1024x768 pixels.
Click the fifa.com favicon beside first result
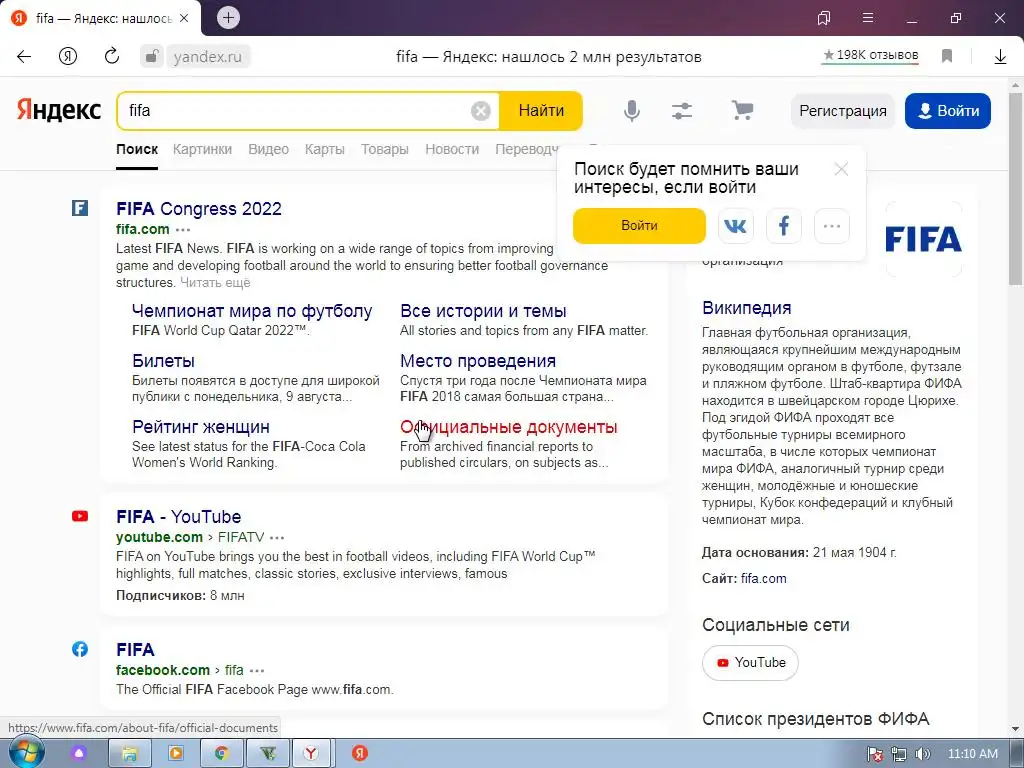(80, 208)
